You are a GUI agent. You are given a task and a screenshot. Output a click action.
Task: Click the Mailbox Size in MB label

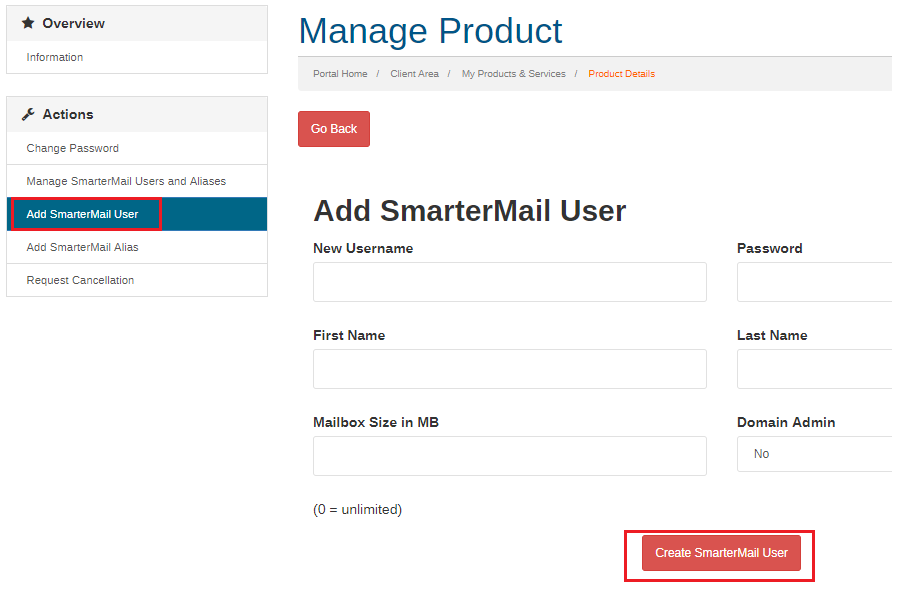tap(376, 422)
